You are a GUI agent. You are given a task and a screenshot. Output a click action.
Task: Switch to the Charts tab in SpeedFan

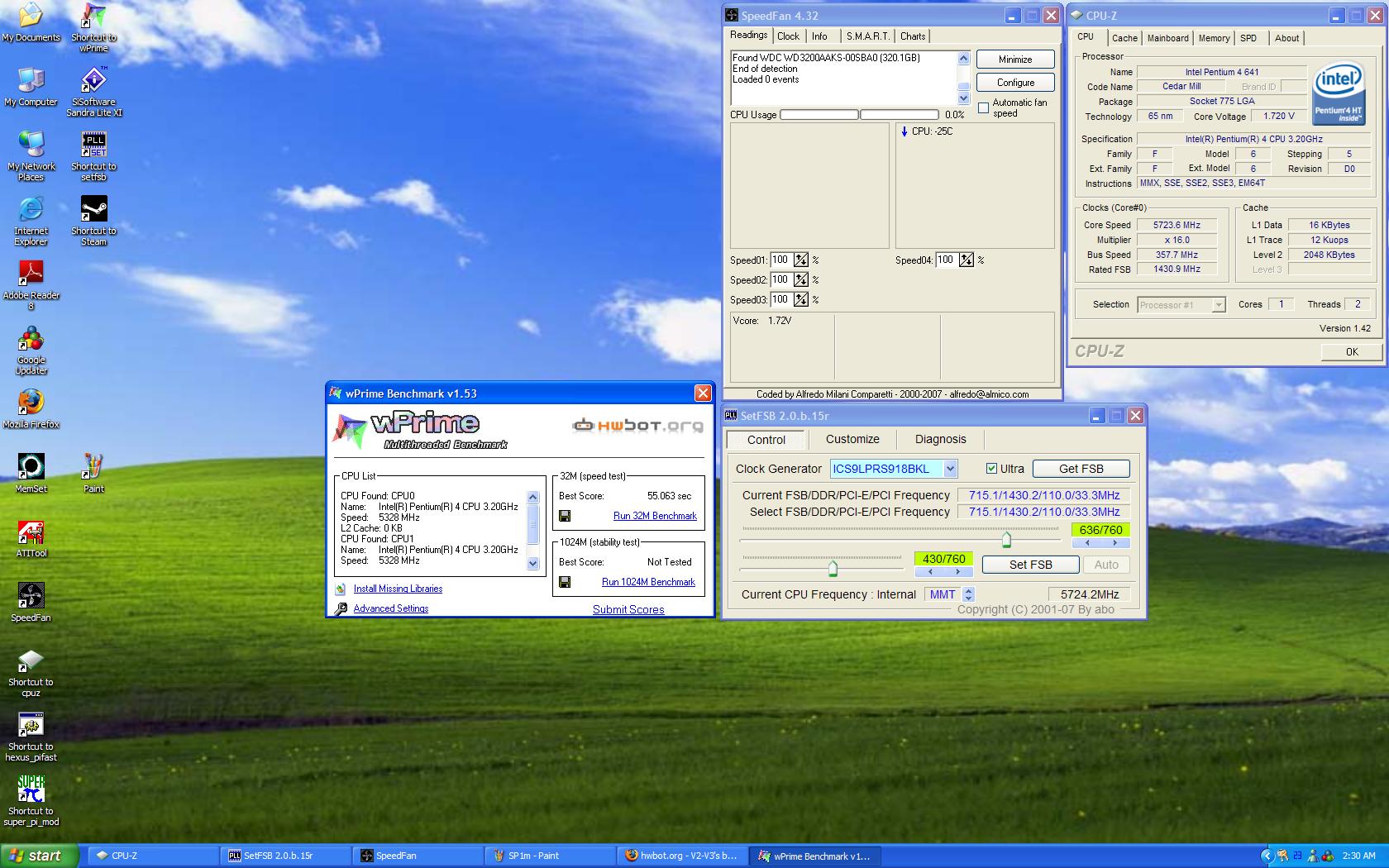pos(913,36)
